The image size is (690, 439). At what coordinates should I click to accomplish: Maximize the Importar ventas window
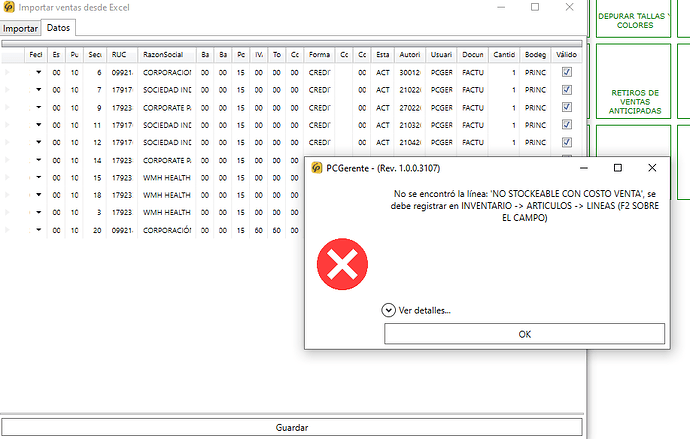tap(536, 8)
